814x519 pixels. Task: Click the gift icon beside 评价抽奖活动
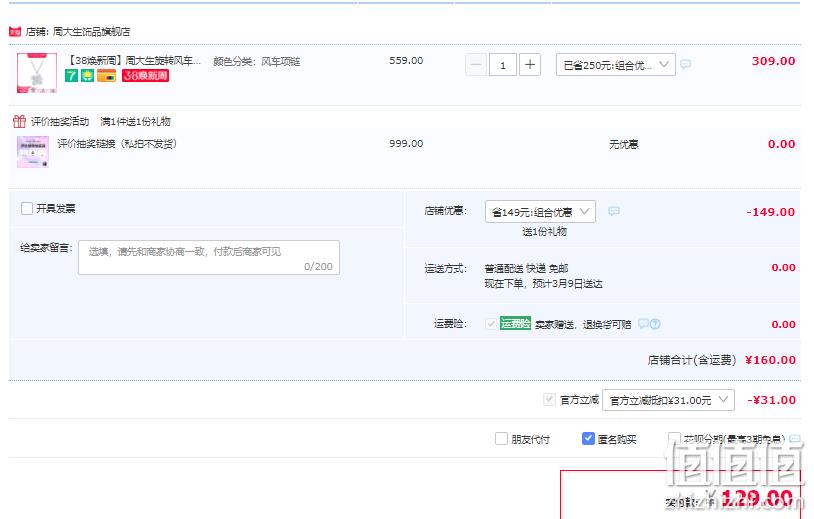[x=19, y=121]
